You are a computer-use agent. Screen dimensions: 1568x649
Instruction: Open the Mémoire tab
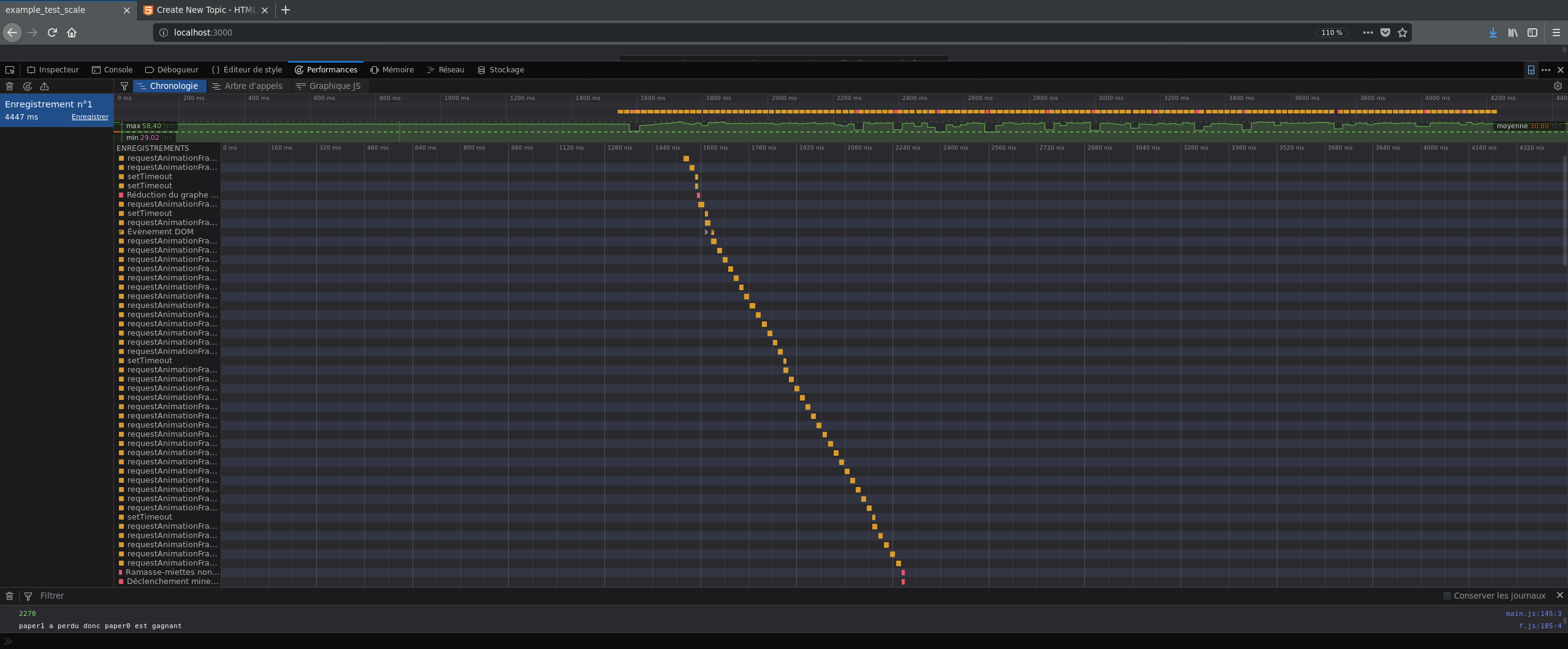pos(392,70)
